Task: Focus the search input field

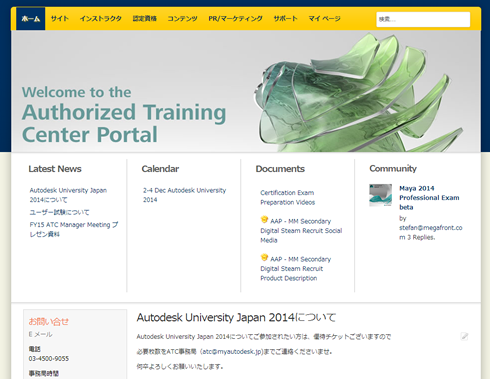Action: coord(423,19)
